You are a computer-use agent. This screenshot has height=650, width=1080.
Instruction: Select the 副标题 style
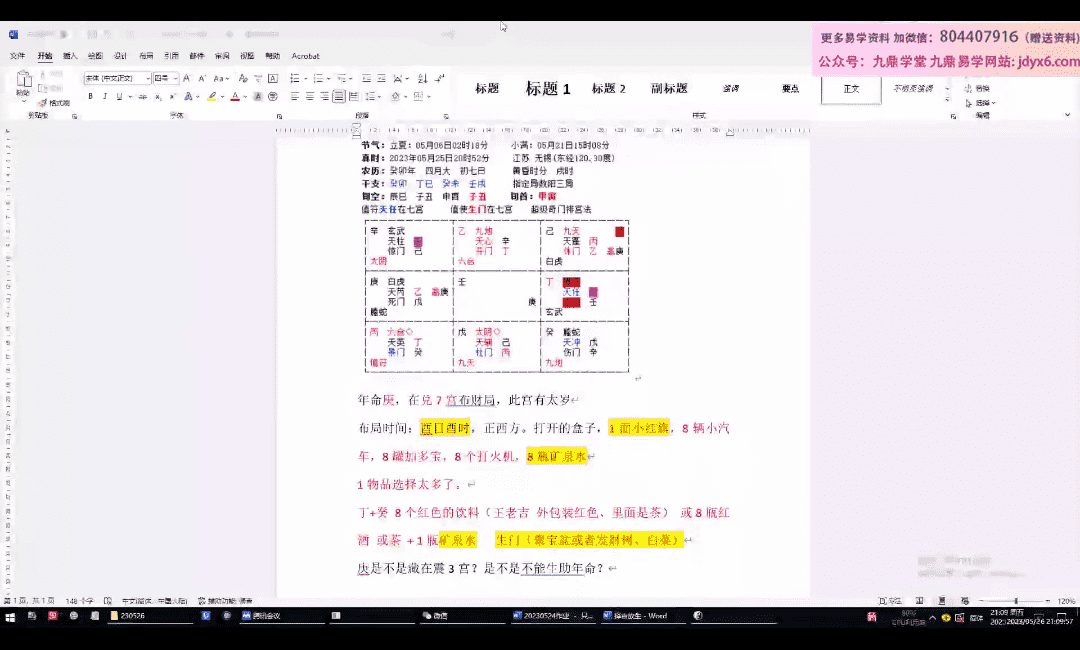[x=669, y=89]
